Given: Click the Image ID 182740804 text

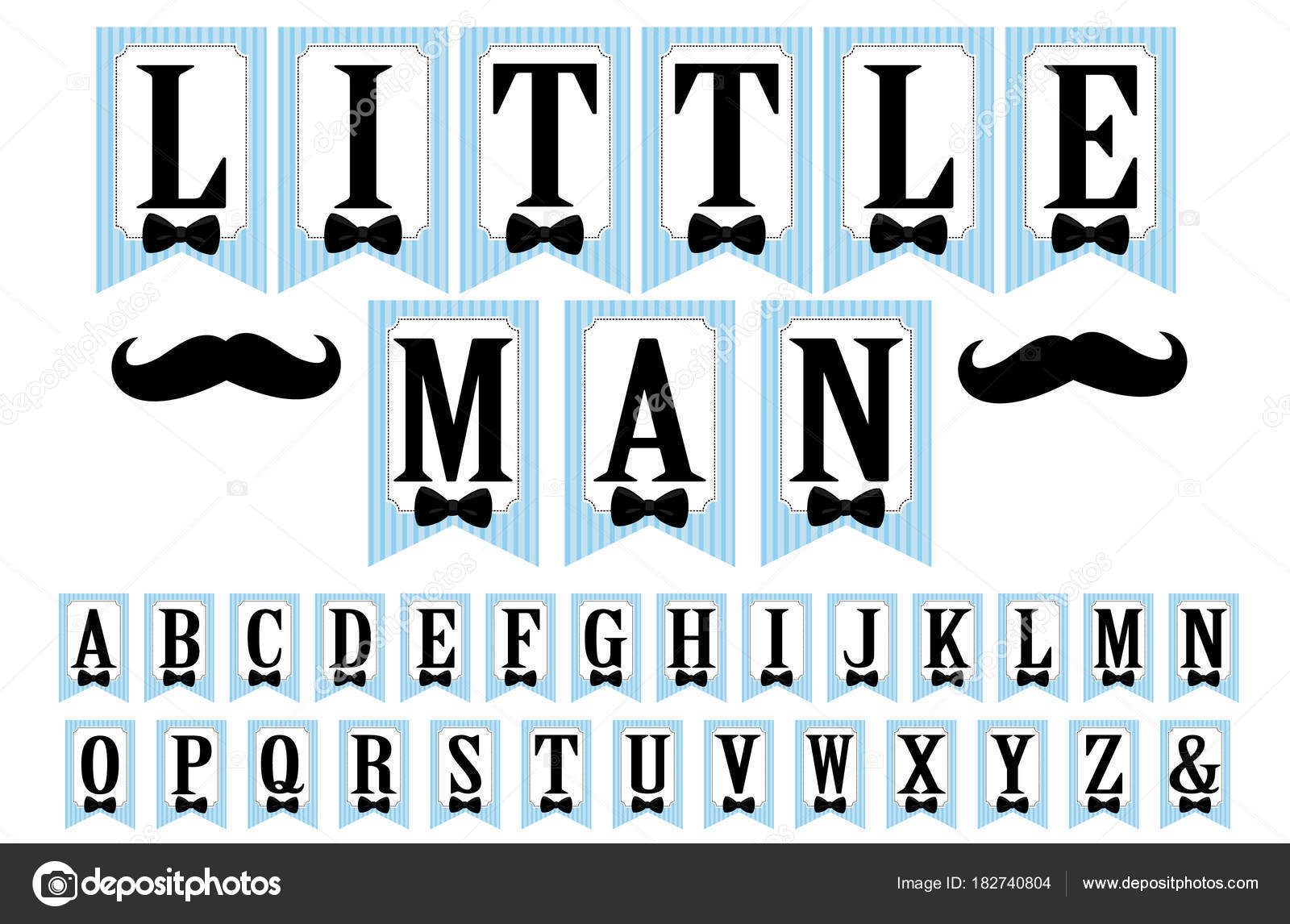Looking at the screenshot, I should pyautogui.click(x=973, y=883).
